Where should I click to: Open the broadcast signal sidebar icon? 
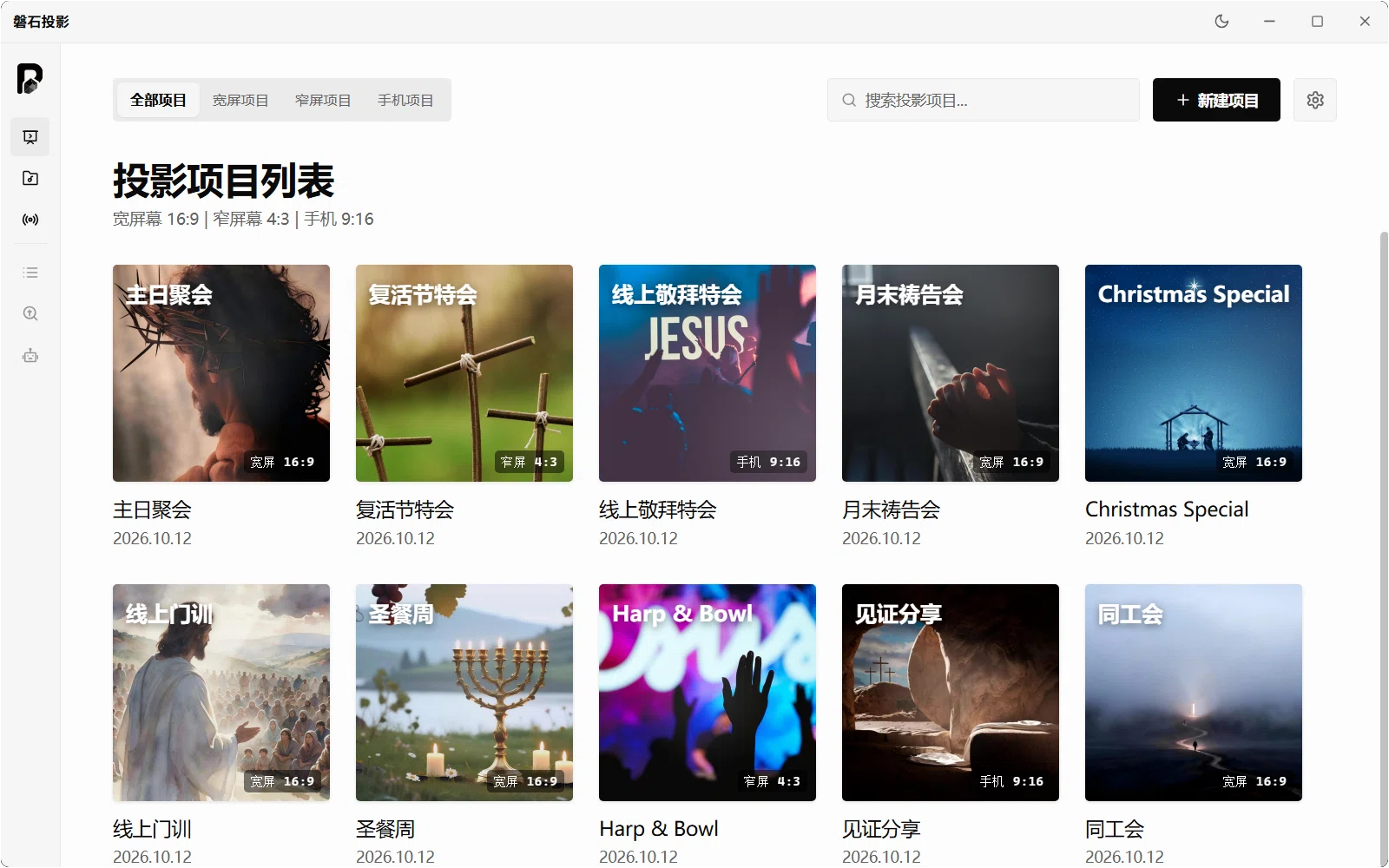pos(30,220)
